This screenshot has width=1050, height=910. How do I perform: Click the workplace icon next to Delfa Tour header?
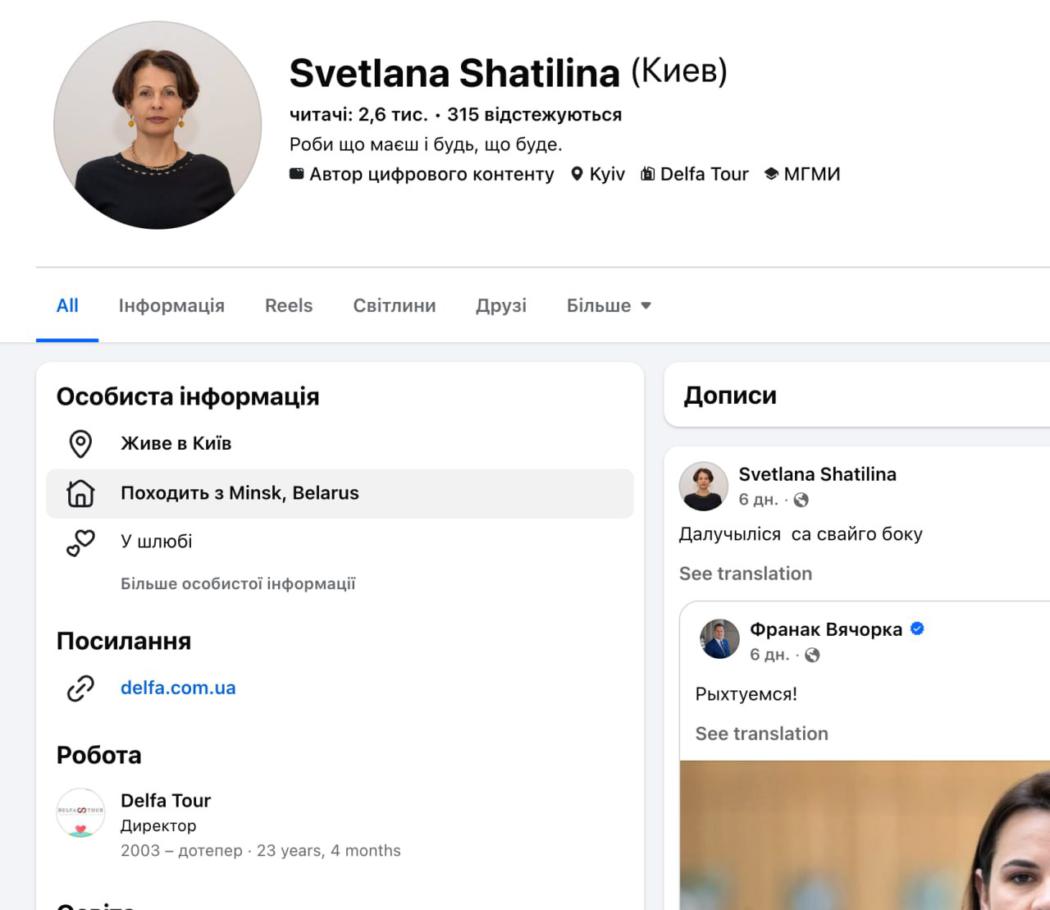coord(648,174)
